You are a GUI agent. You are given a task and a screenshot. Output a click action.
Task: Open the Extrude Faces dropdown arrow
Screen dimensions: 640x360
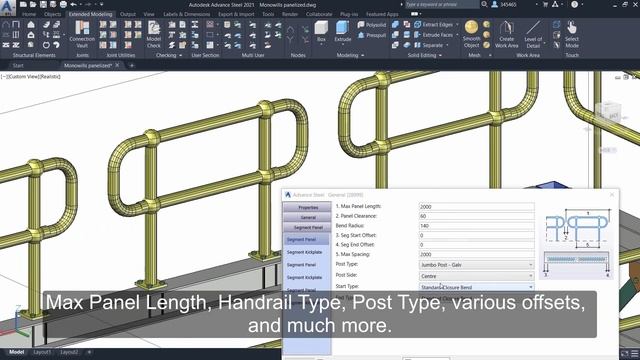point(457,35)
